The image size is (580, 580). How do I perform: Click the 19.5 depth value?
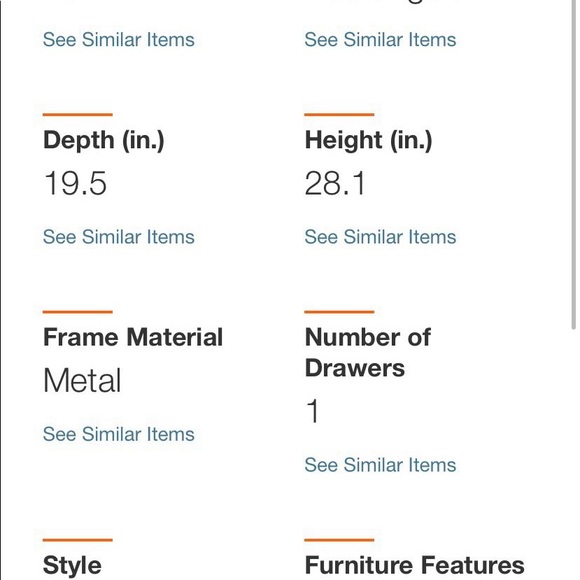75,183
